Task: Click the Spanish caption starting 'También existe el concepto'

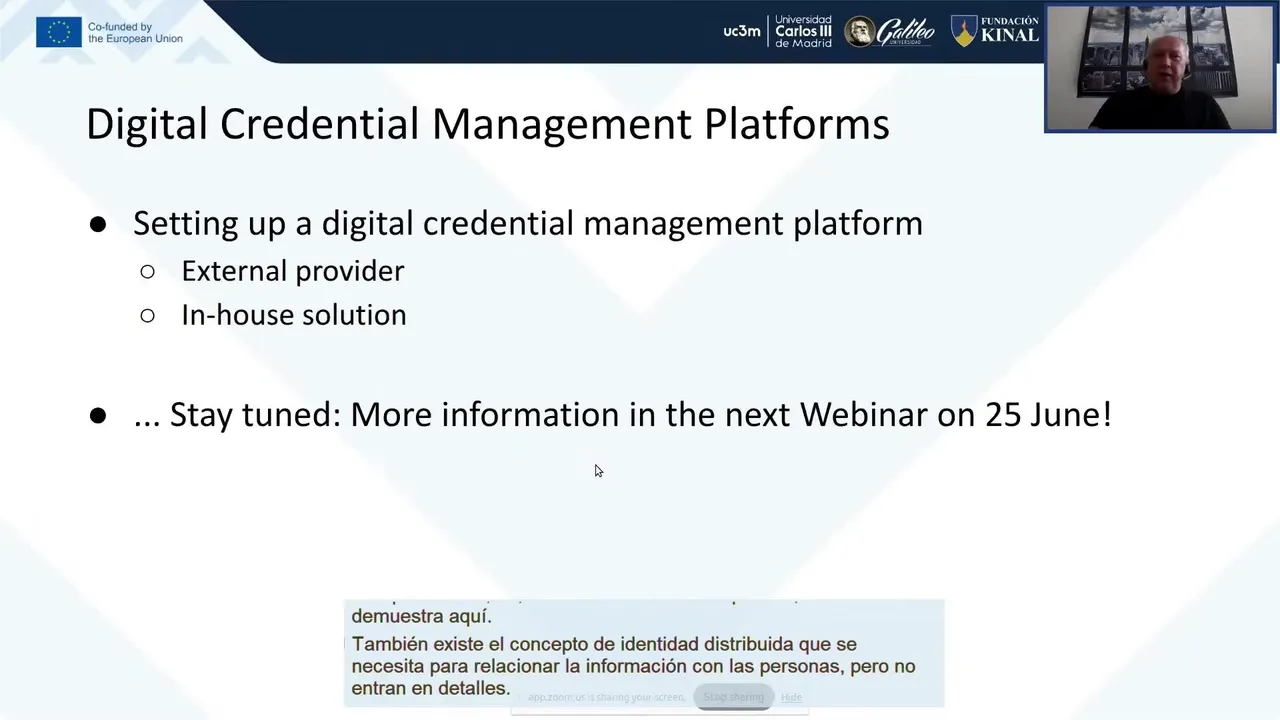Action: pos(633,666)
